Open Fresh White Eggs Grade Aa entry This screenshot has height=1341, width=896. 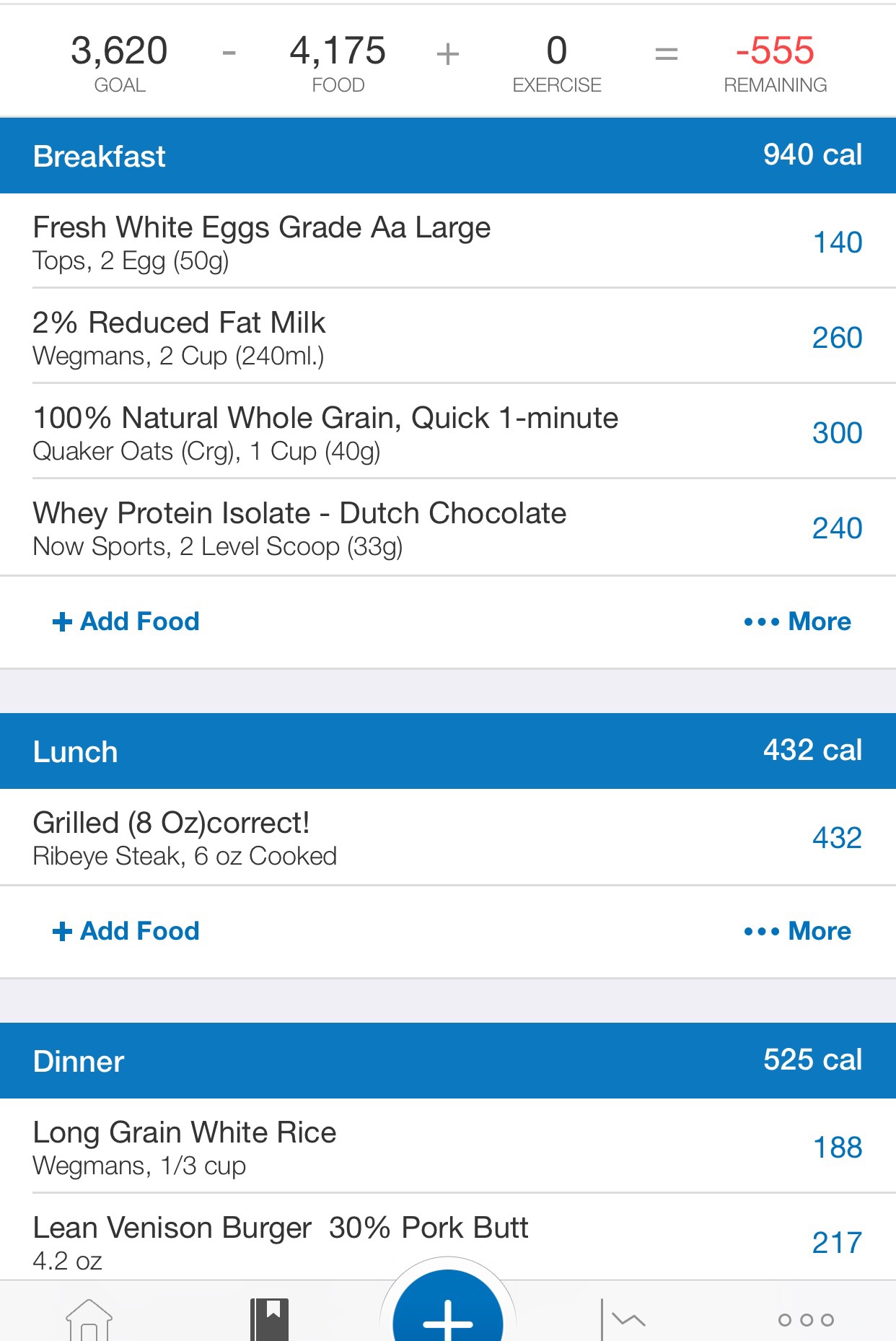[x=448, y=242]
